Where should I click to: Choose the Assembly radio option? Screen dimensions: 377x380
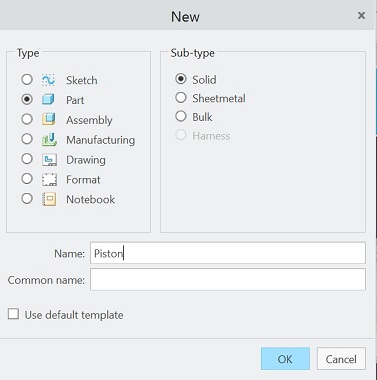click(27, 119)
